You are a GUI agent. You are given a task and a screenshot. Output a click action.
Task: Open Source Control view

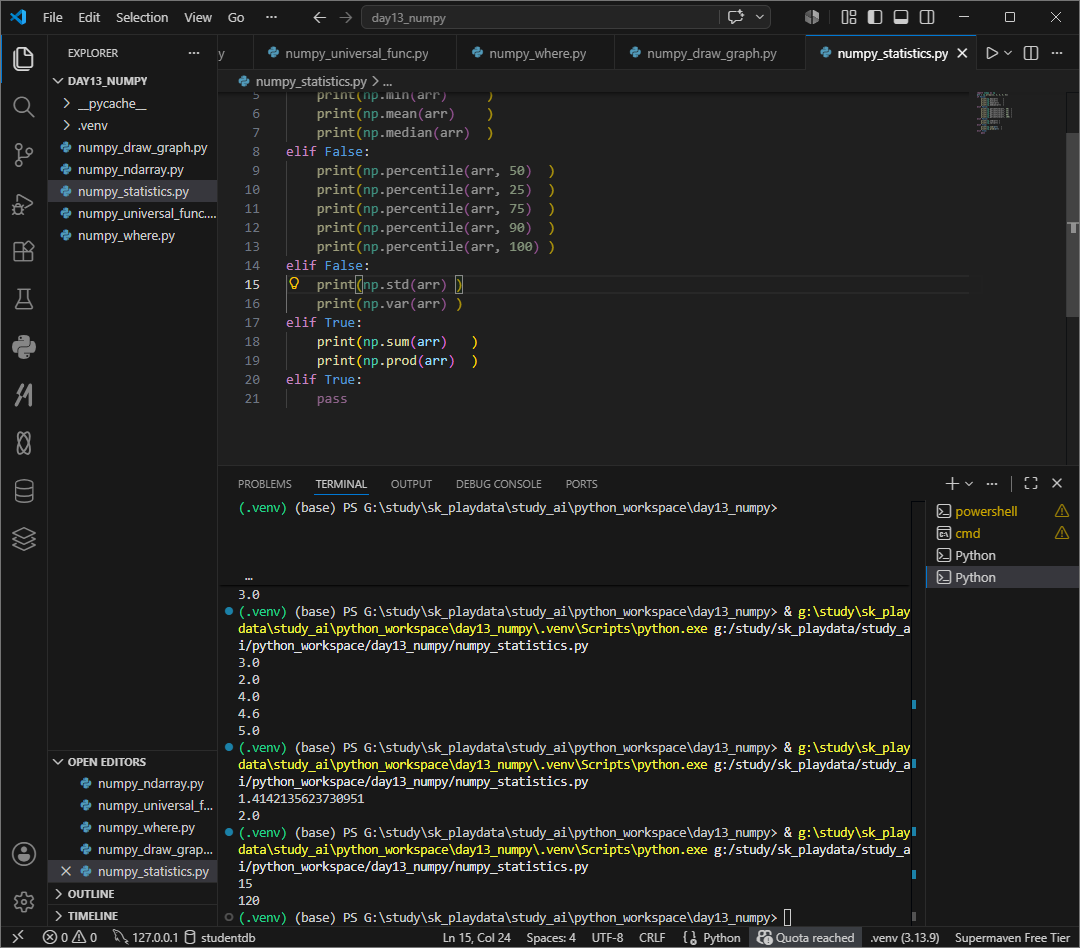pos(23,155)
